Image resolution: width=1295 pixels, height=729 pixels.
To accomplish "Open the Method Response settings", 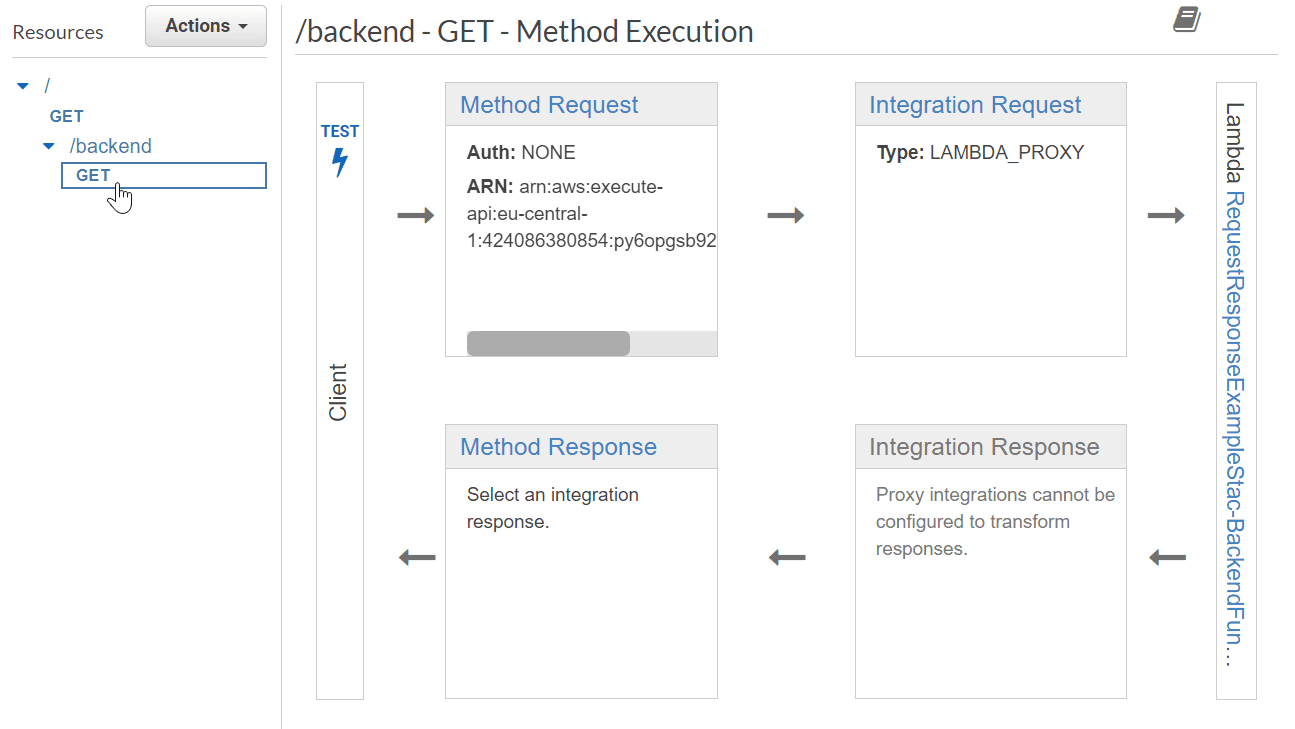I will 558,447.
